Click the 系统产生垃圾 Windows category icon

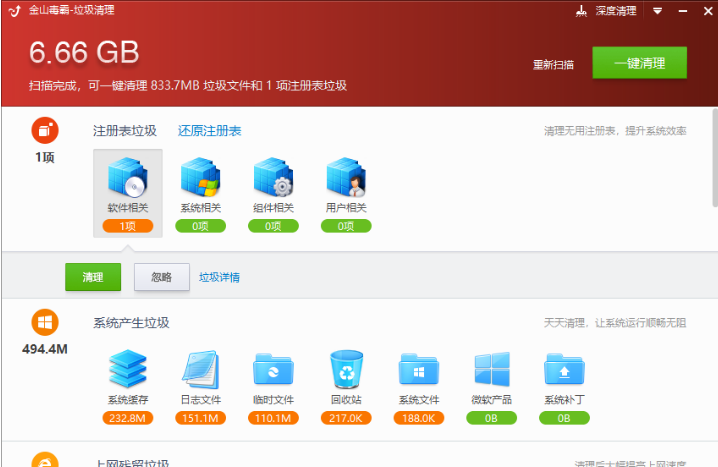point(45,322)
